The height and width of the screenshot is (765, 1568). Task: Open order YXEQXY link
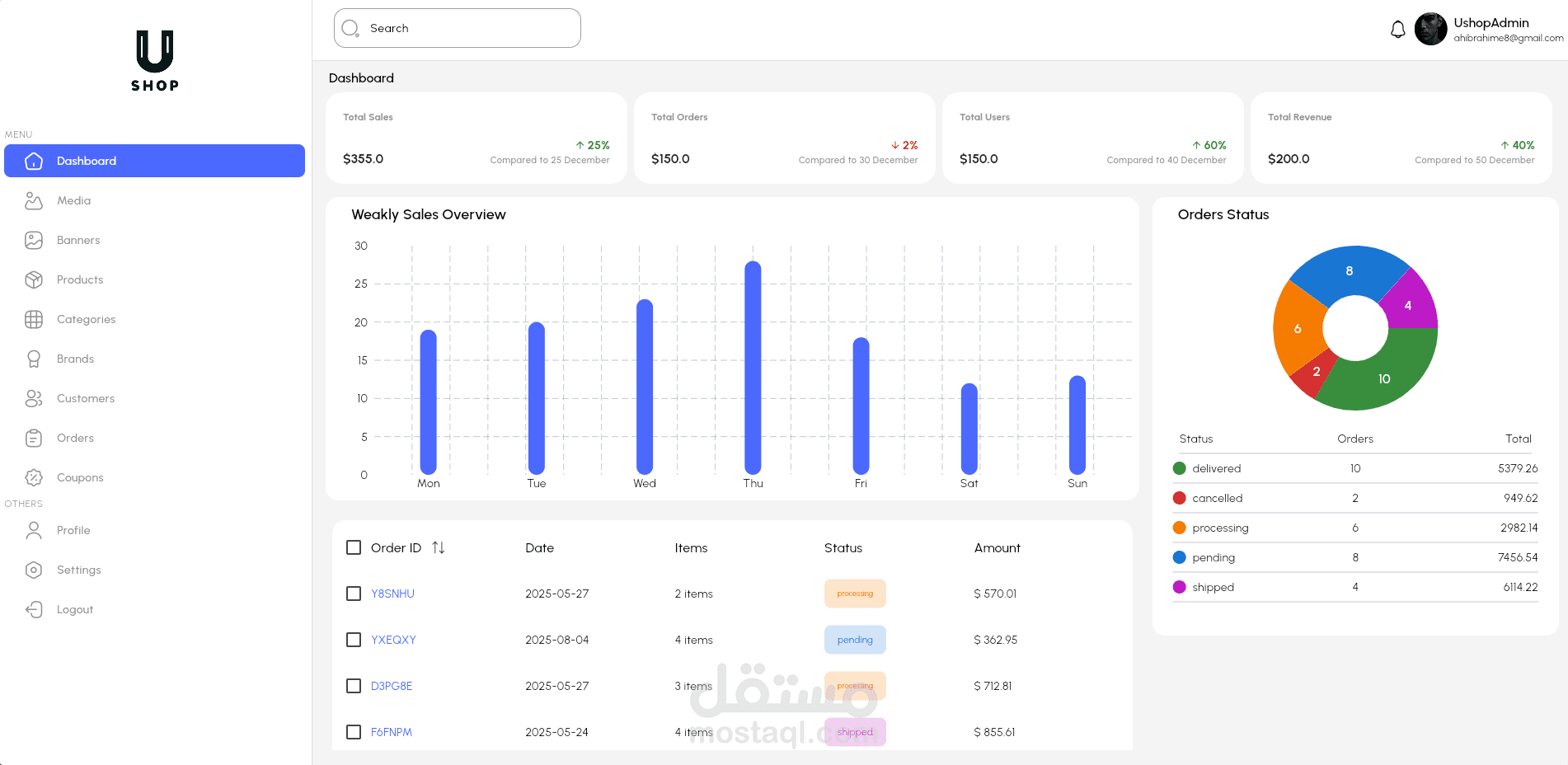(x=393, y=639)
